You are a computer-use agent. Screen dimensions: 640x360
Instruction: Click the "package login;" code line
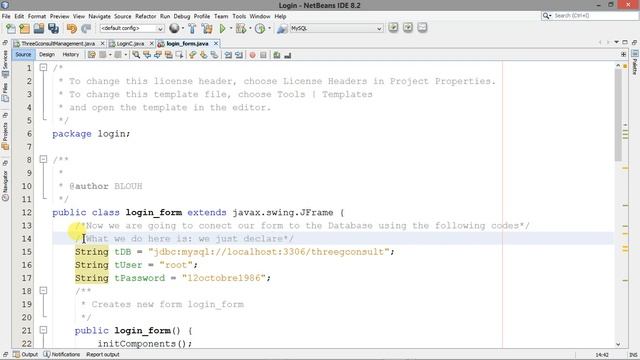[x=91, y=133]
